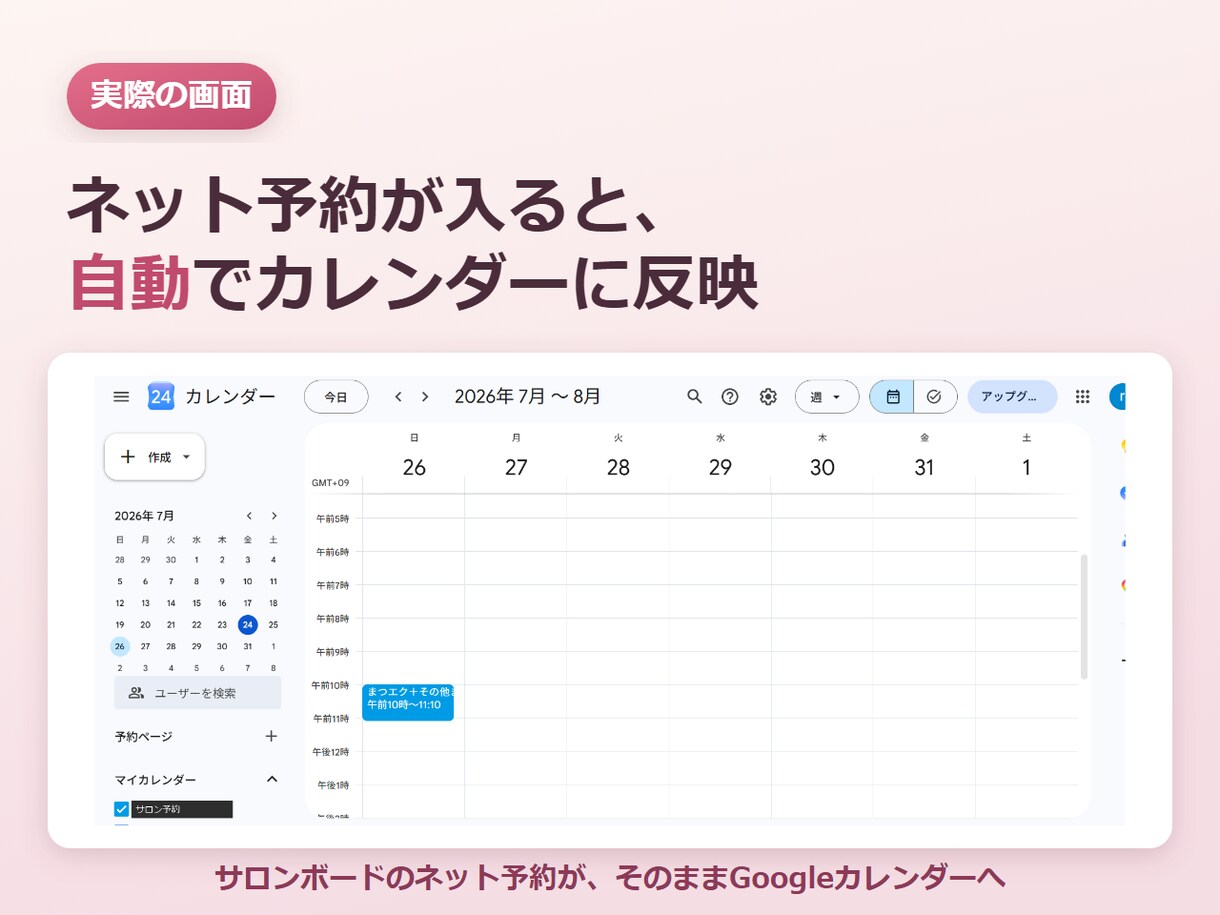Click the Google Calendar 24 logo
The image size is (1220, 915).
tap(161, 397)
